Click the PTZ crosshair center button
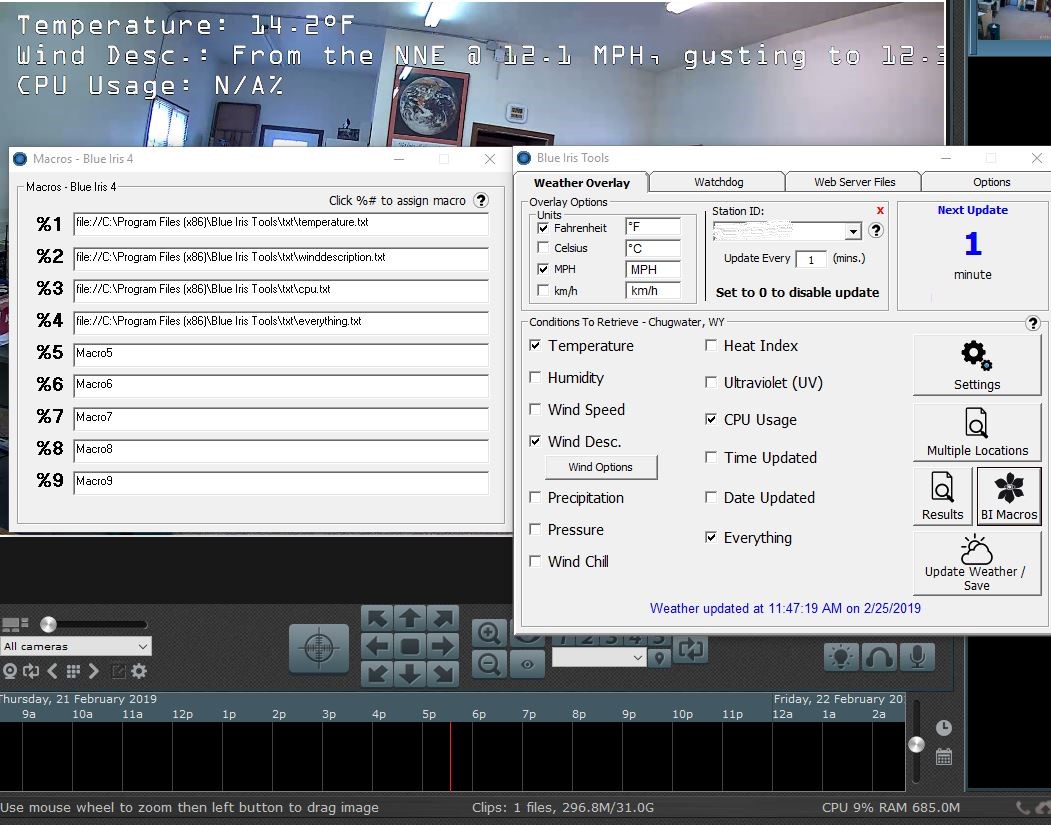The height and width of the screenshot is (825, 1051). (x=319, y=647)
